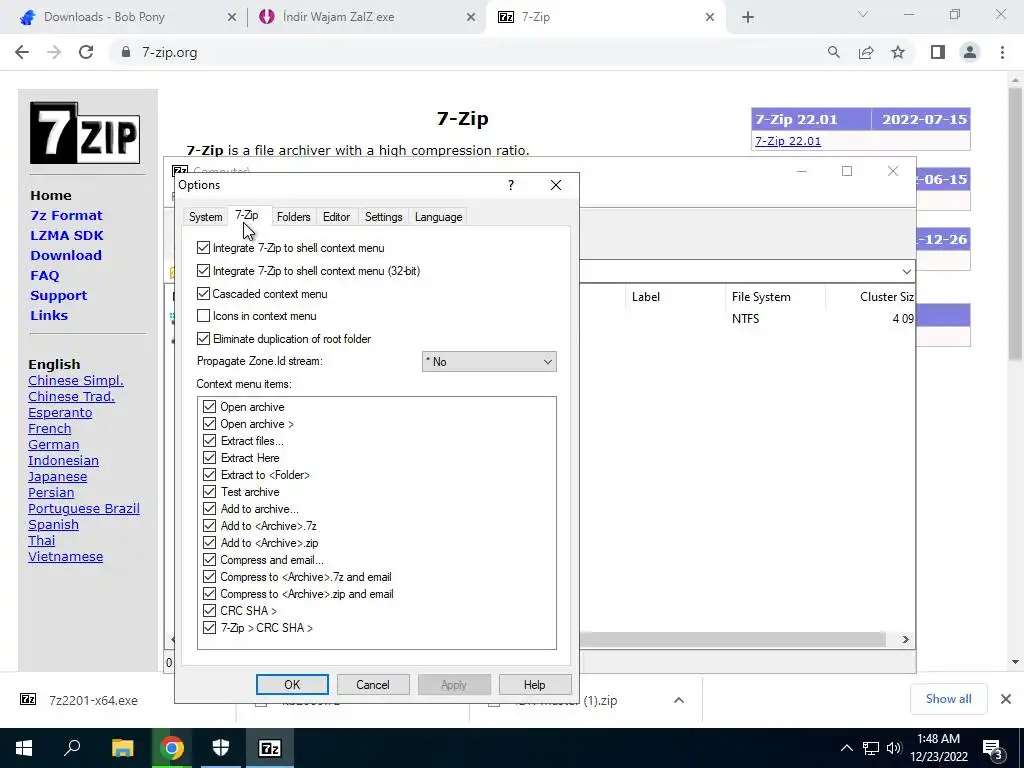This screenshot has width=1024, height=768.
Task: Open Windows Security shield in taskbar
Action: click(221, 748)
